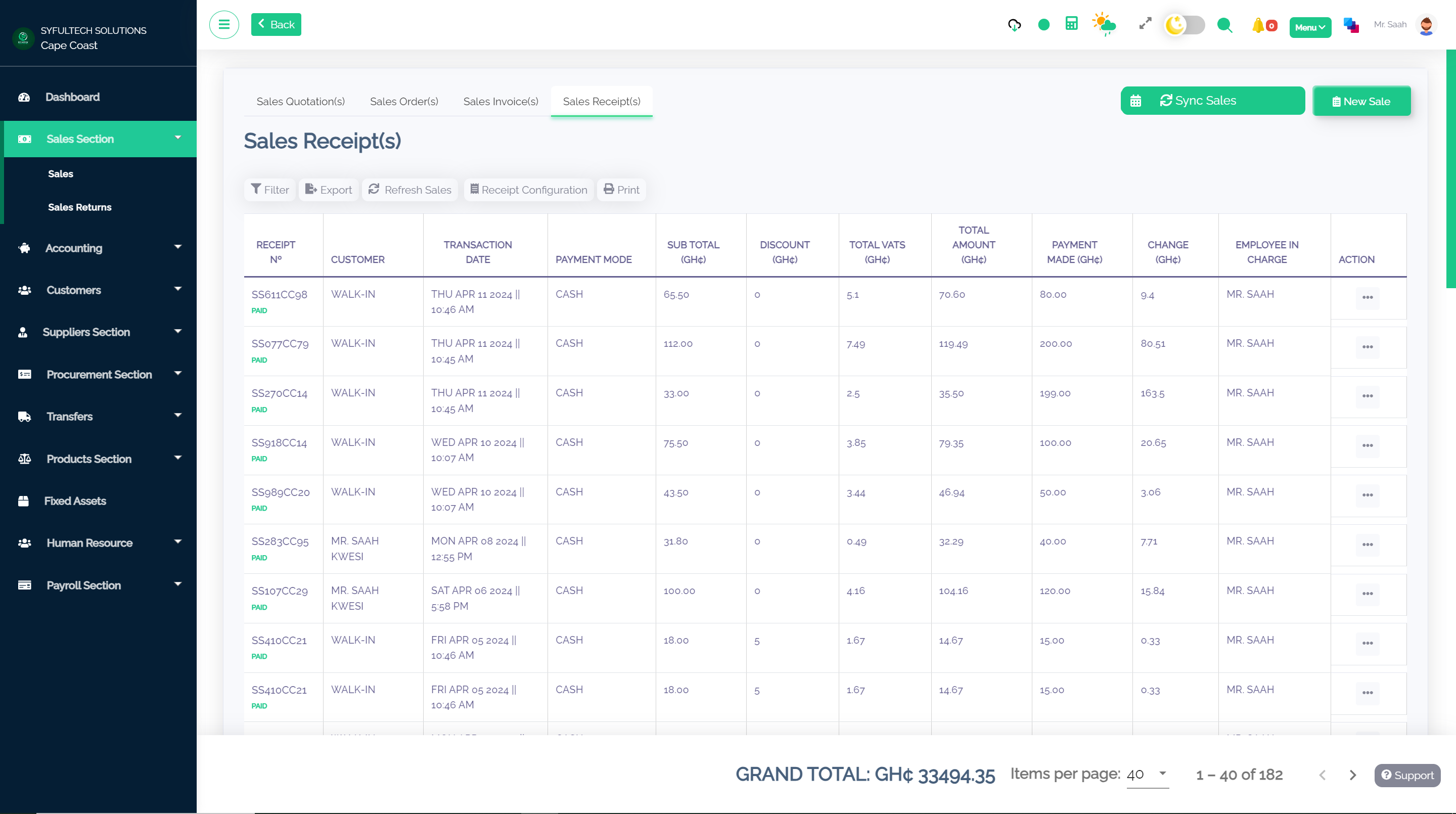Screen dimensions: 1456x814
Task: Click the green status circle icon
Action: (1043, 25)
